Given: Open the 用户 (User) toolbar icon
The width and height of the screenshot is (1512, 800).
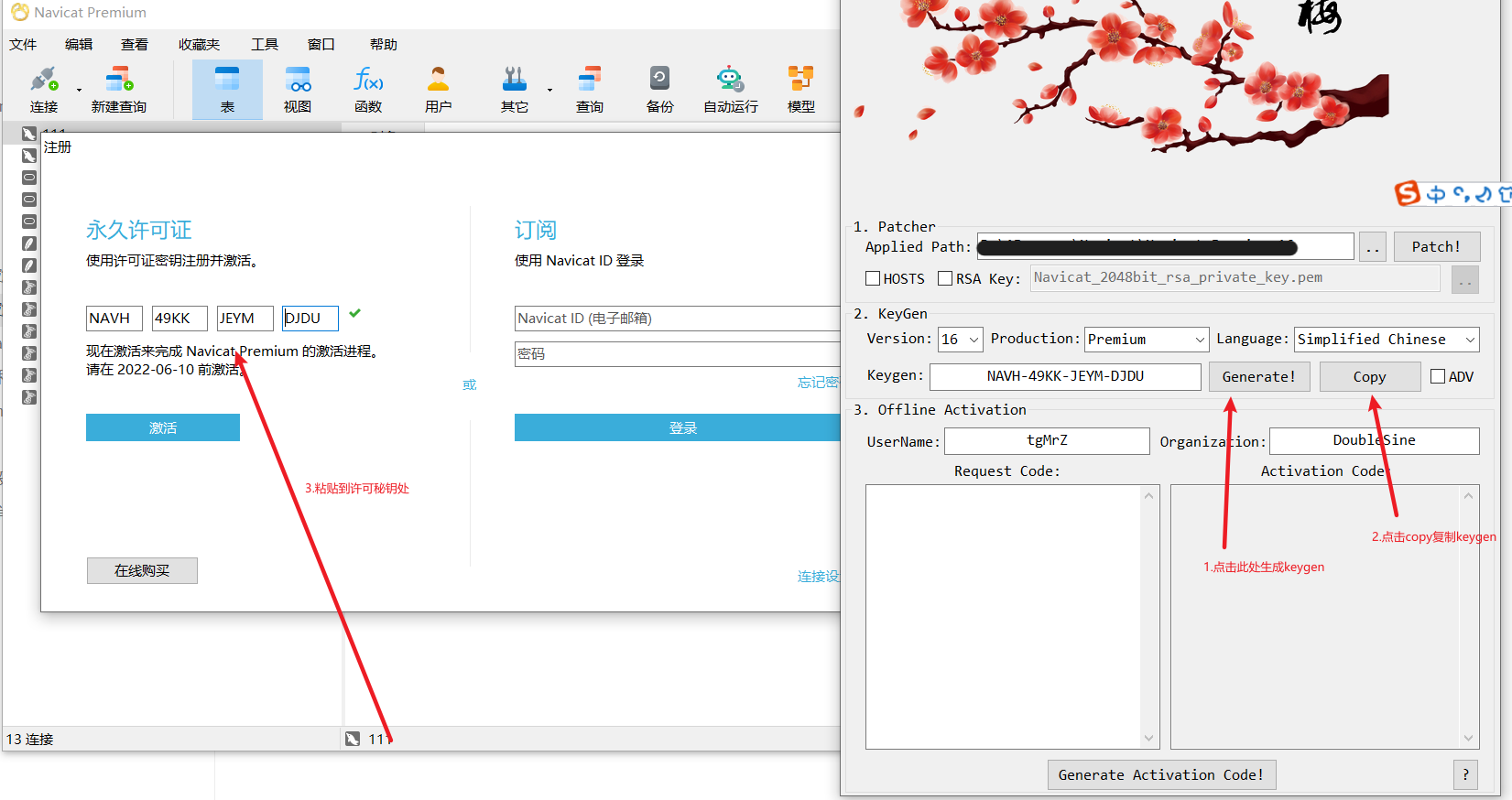Looking at the screenshot, I should tap(439, 89).
